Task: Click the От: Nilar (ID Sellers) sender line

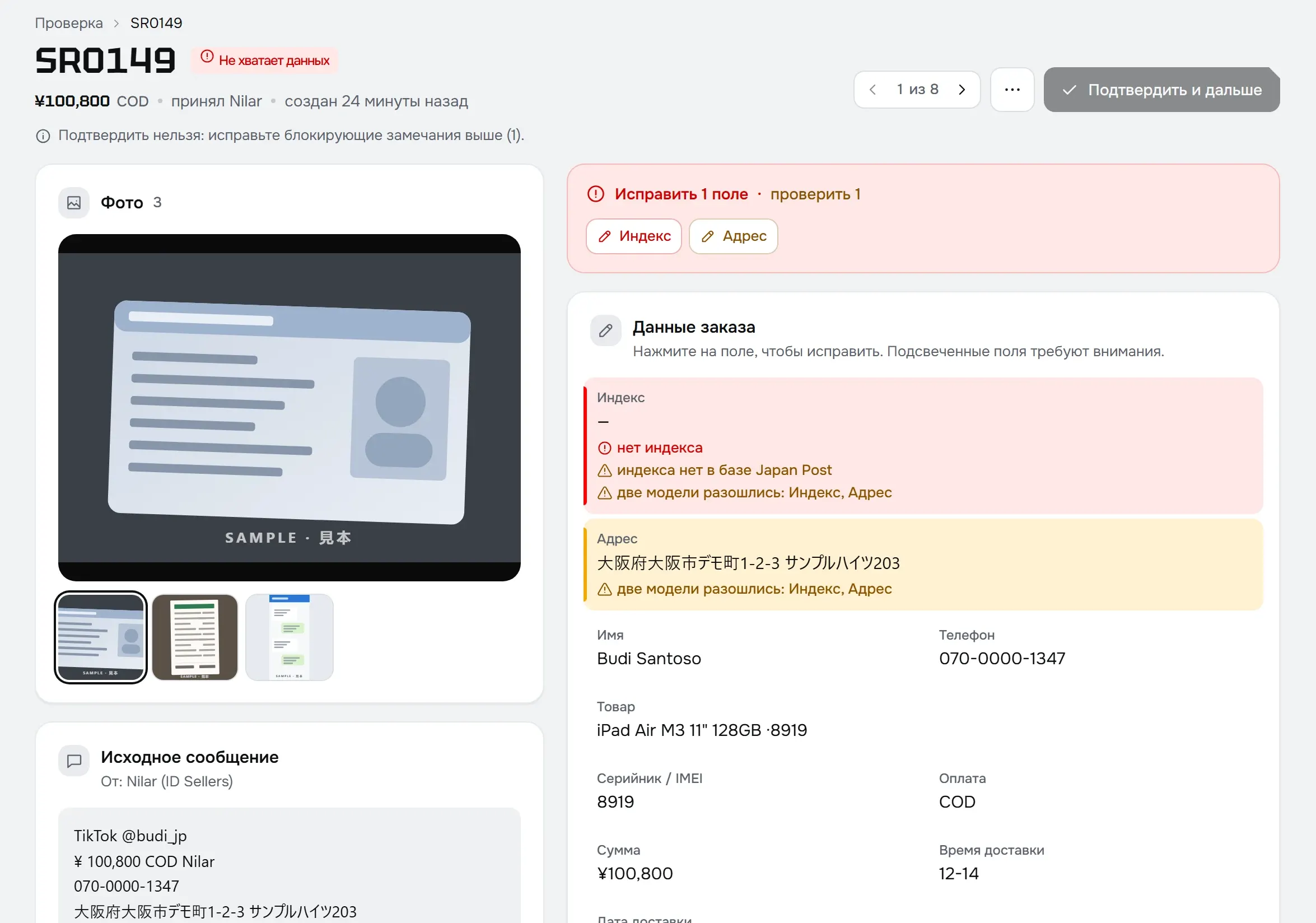Action: [167, 781]
